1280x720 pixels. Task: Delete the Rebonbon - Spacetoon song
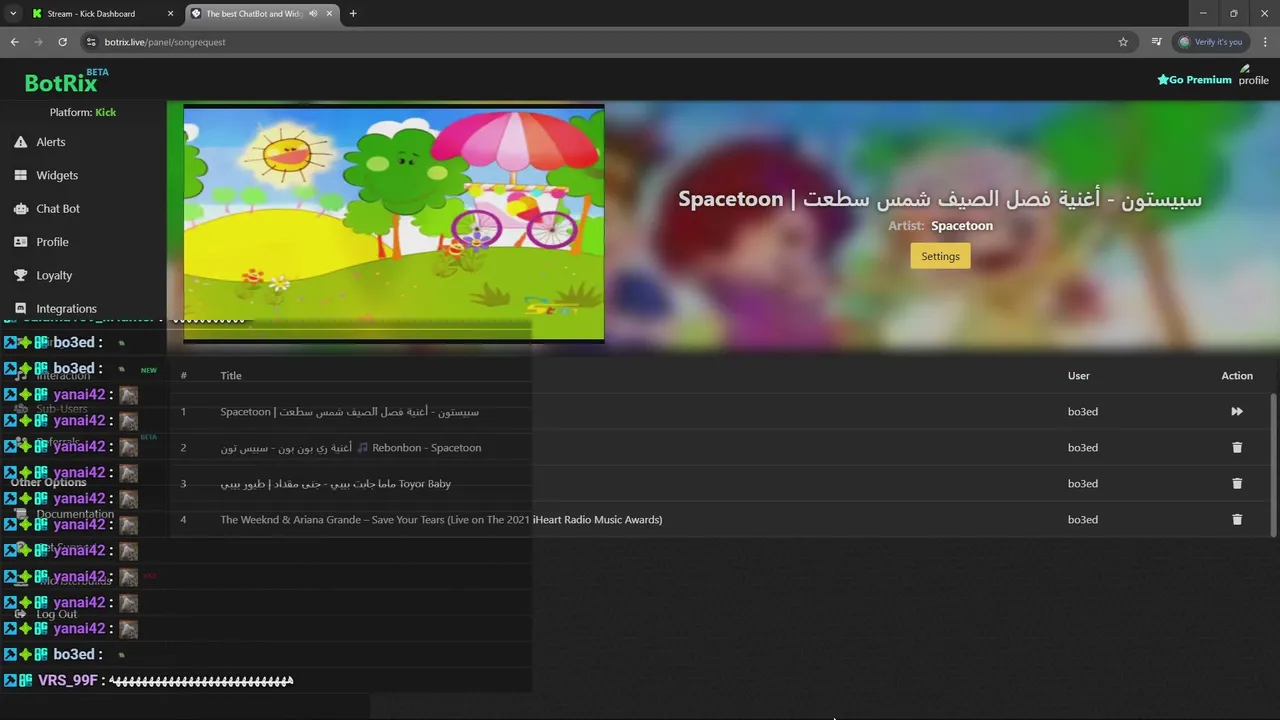click(x=1237, y=448)
